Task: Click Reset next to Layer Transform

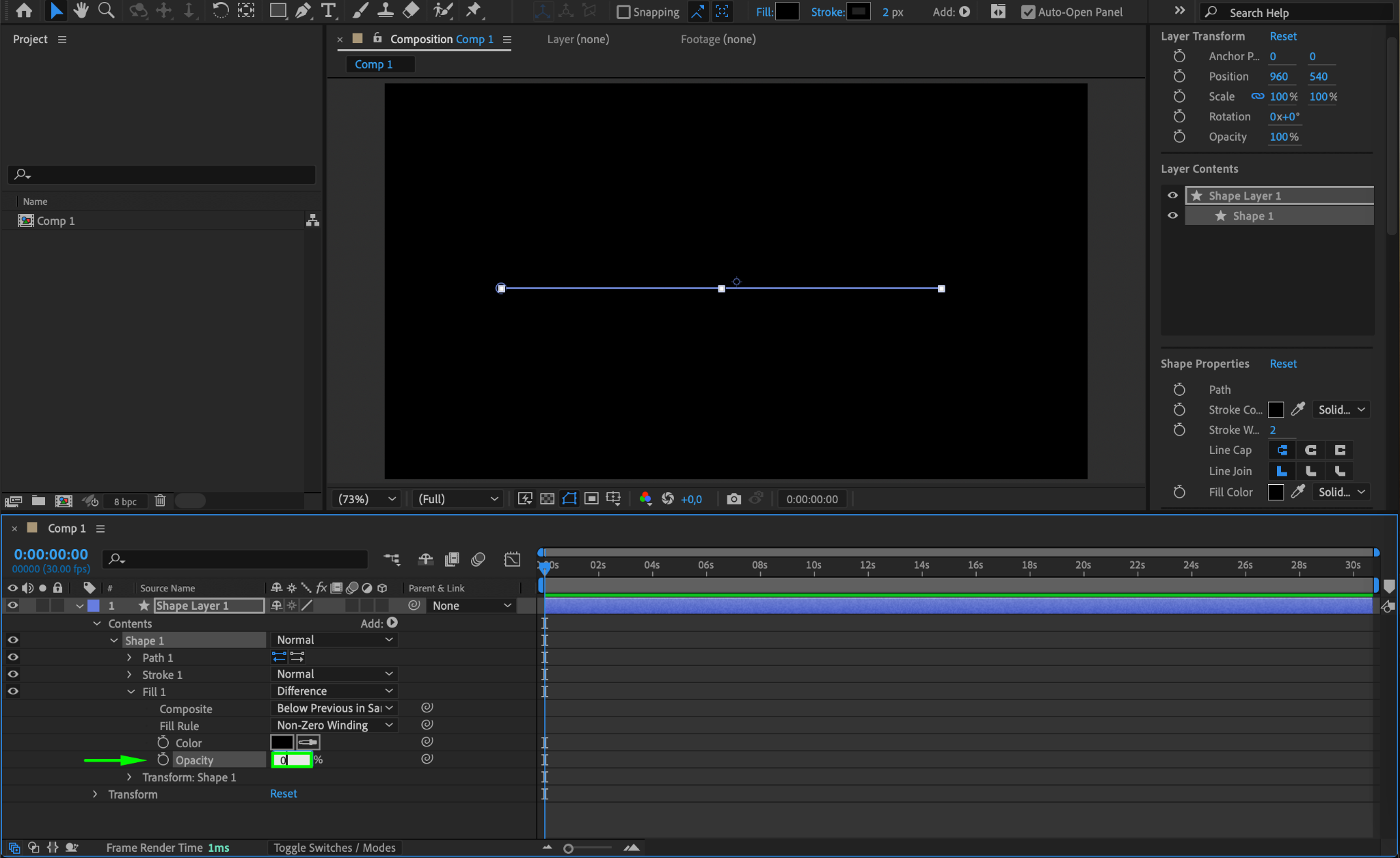Action: pos(1282,36)
